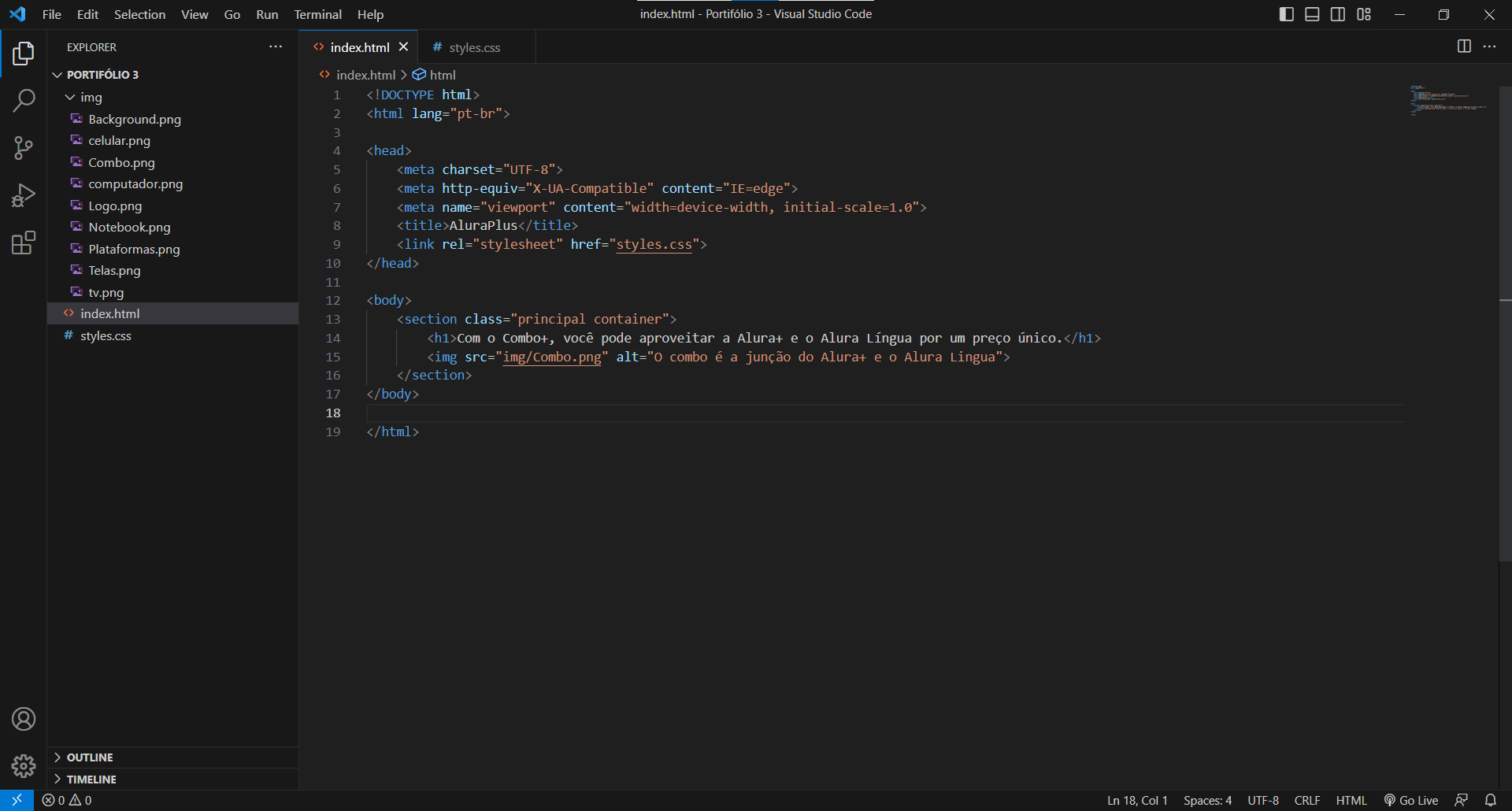Viewport: 1512px width, 811px height.
Task: Open the Help menu
Action: [370, 14]
